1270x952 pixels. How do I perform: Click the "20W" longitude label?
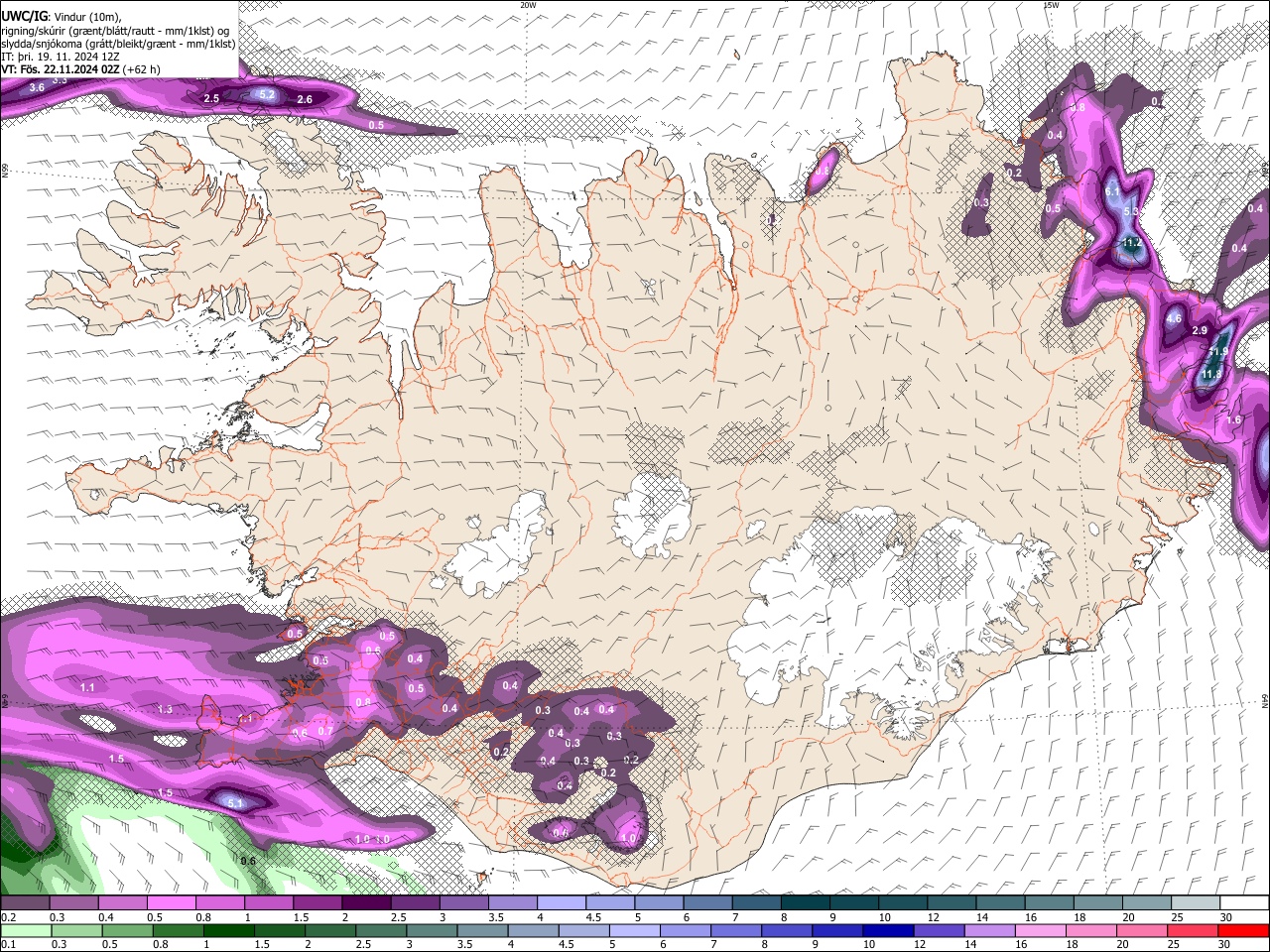click(x=528, y=5)
